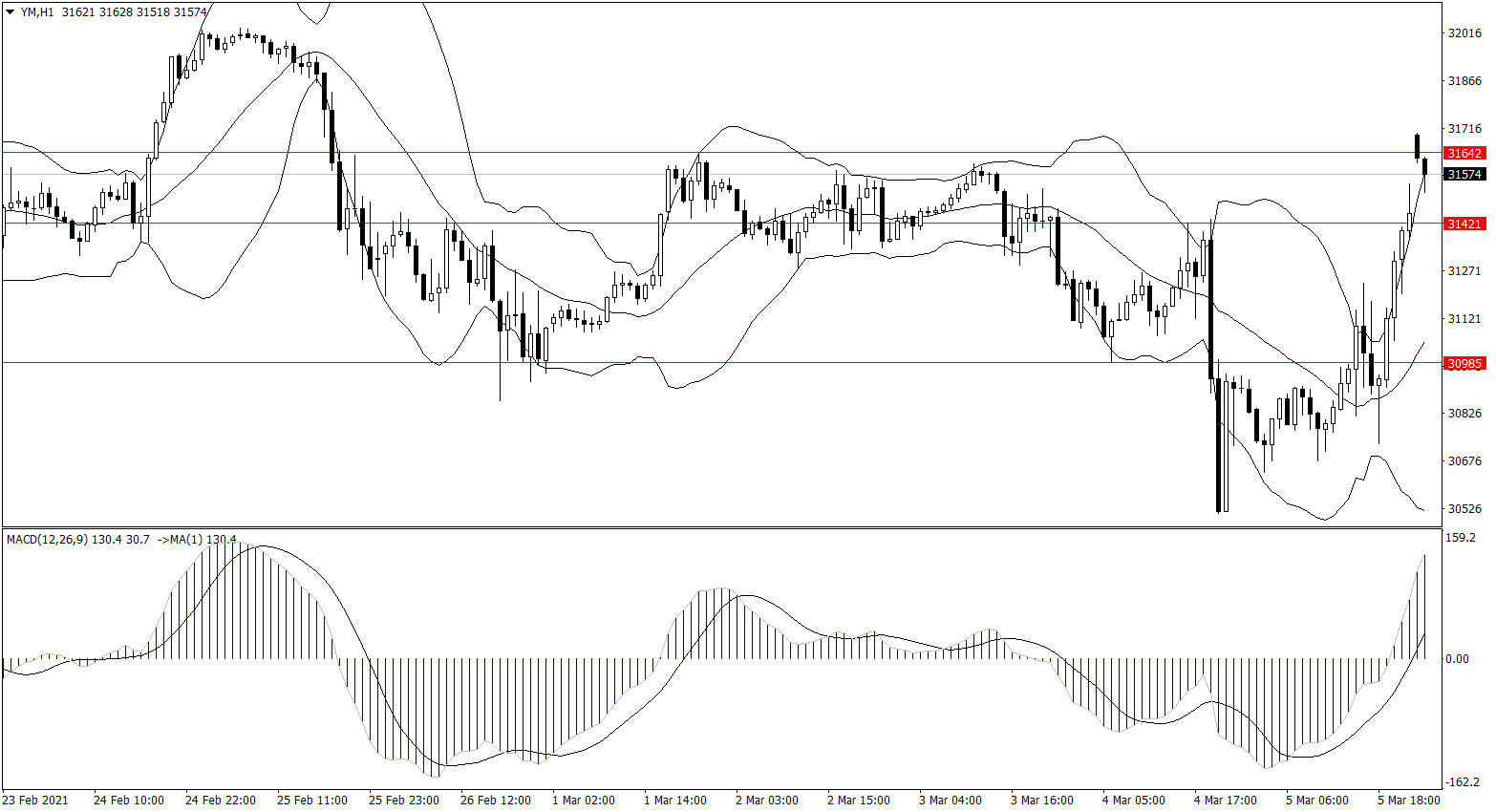
Task: Select the red 30985 price level tag
Action: pyautogui.click(x=1464, y=363)
